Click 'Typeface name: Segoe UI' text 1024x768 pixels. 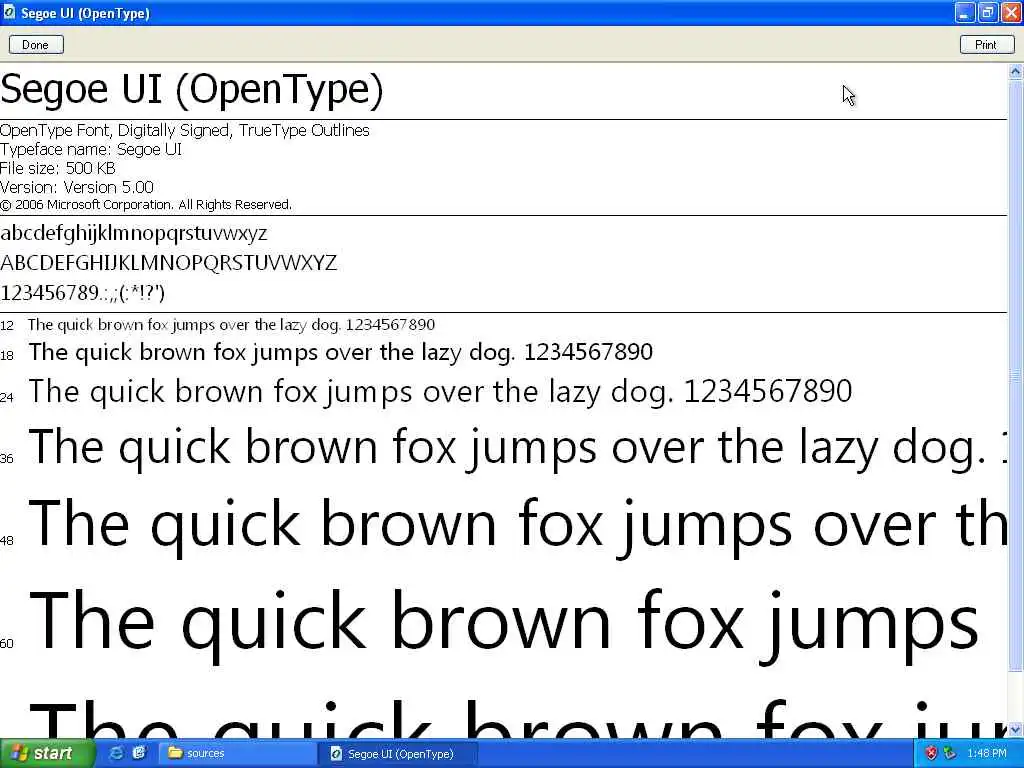coord(91,150)
